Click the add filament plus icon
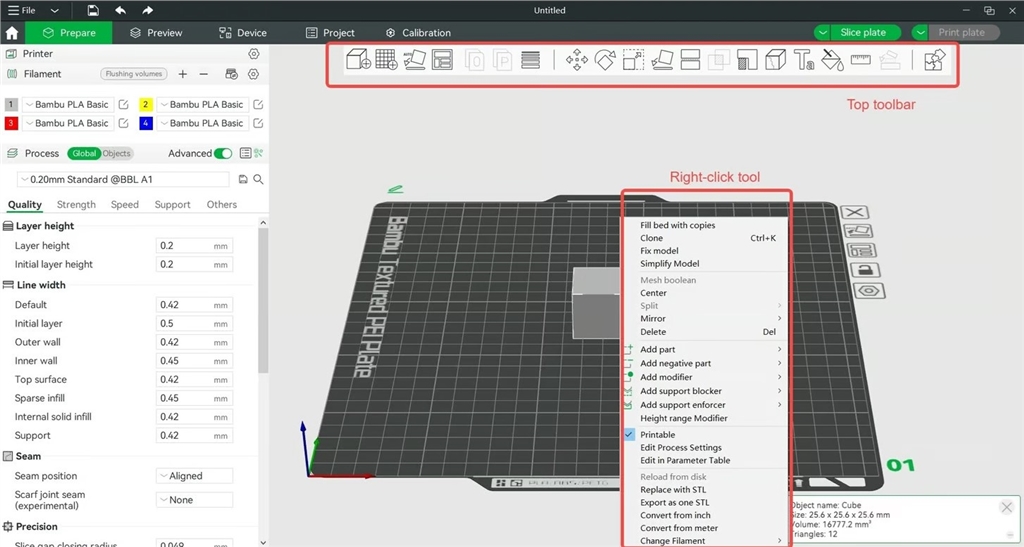 click(x=183, y=74)
